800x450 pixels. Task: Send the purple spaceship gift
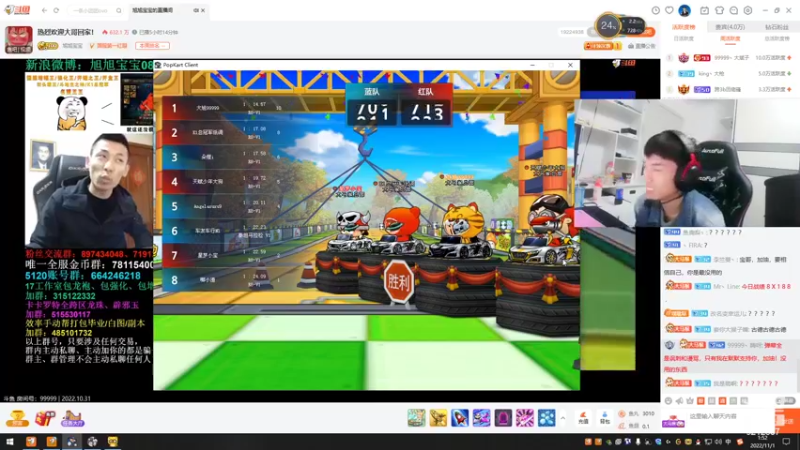pos(481,418)
